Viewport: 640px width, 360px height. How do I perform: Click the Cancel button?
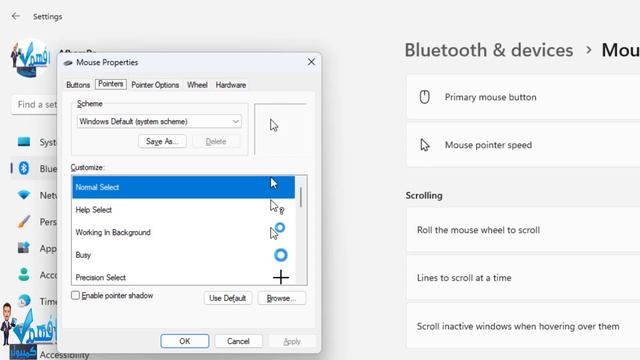coord(238,341)
